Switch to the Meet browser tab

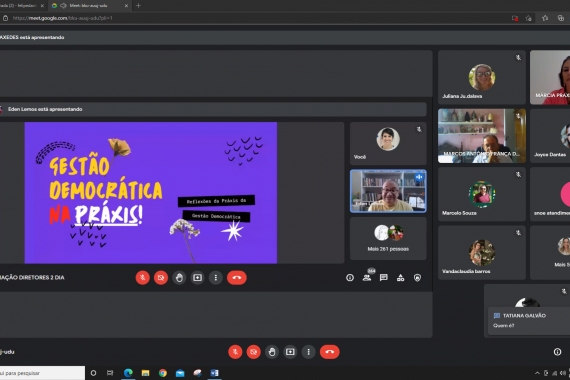89,5
